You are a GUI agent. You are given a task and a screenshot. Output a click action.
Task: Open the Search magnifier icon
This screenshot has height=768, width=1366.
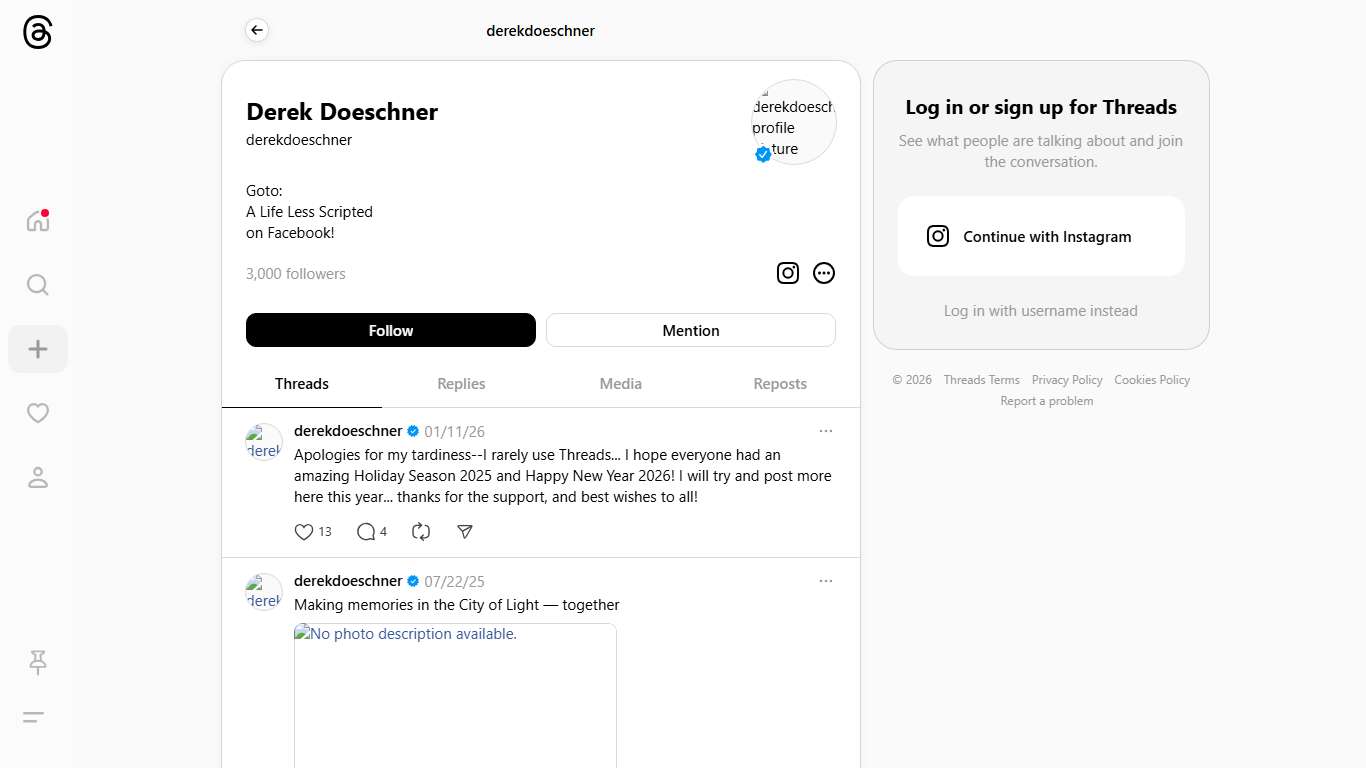click(38, 285)
